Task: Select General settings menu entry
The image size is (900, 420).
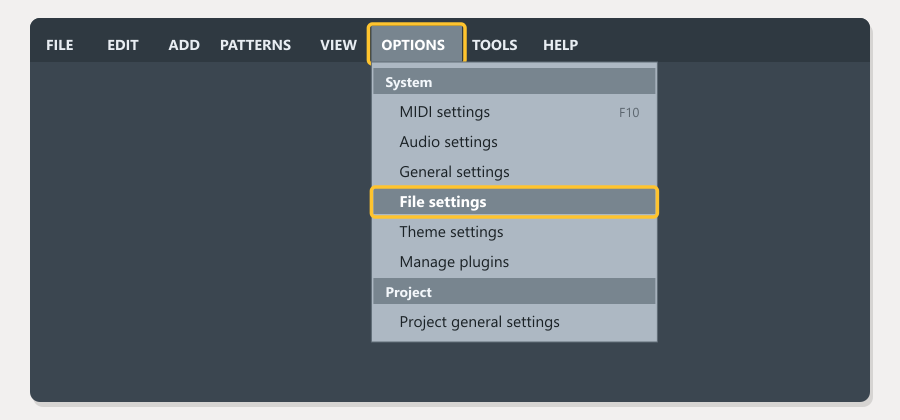Action: (514, 172)
